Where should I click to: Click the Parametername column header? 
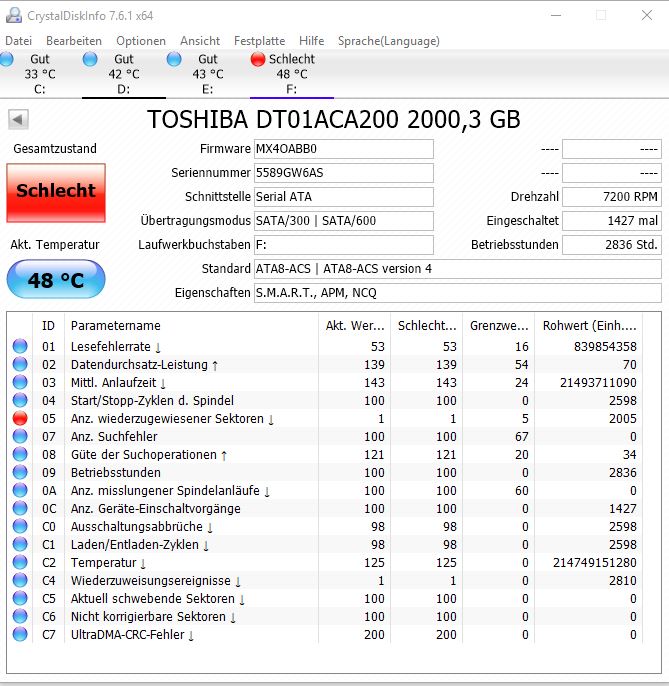192,326
